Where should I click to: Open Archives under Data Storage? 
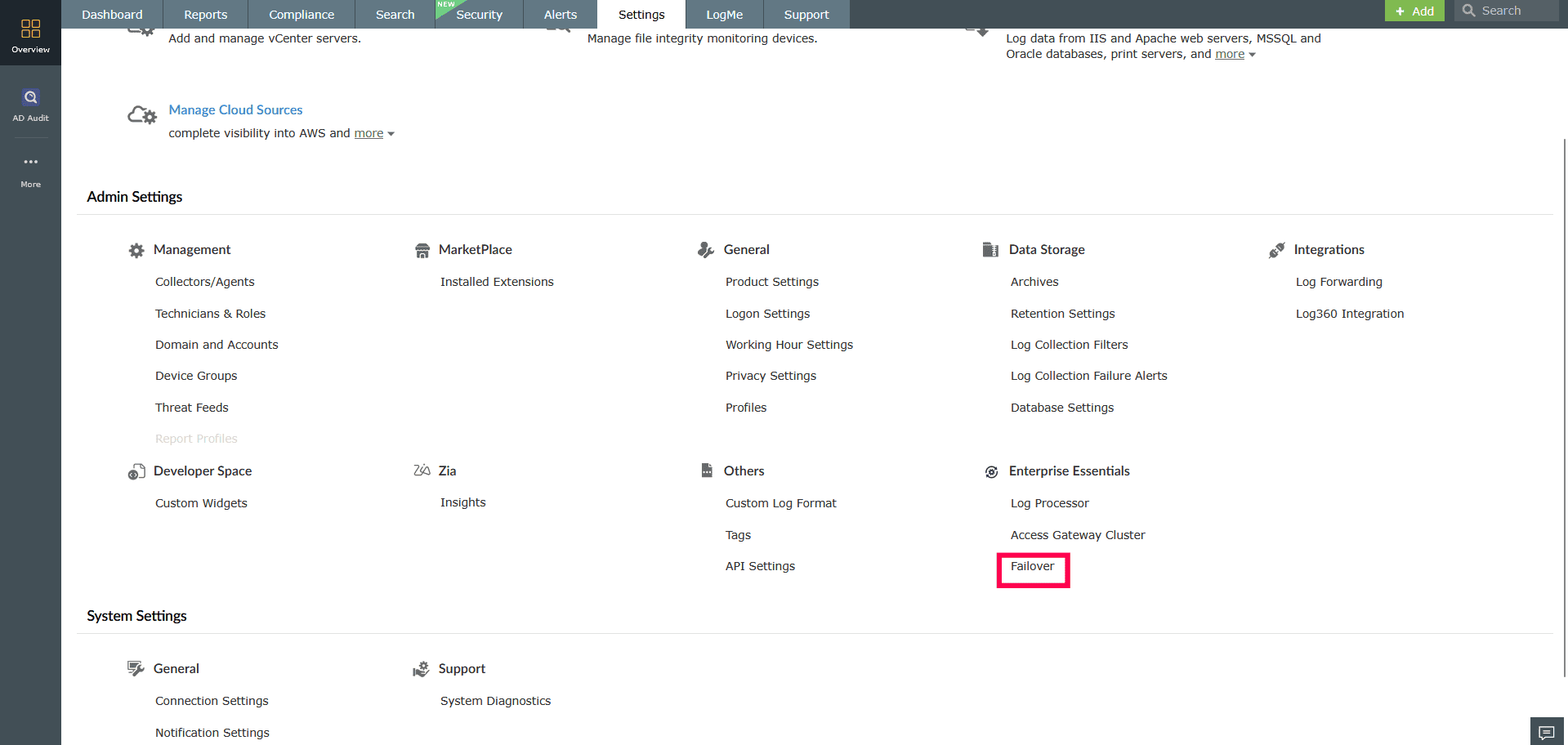coord(1034,282)
